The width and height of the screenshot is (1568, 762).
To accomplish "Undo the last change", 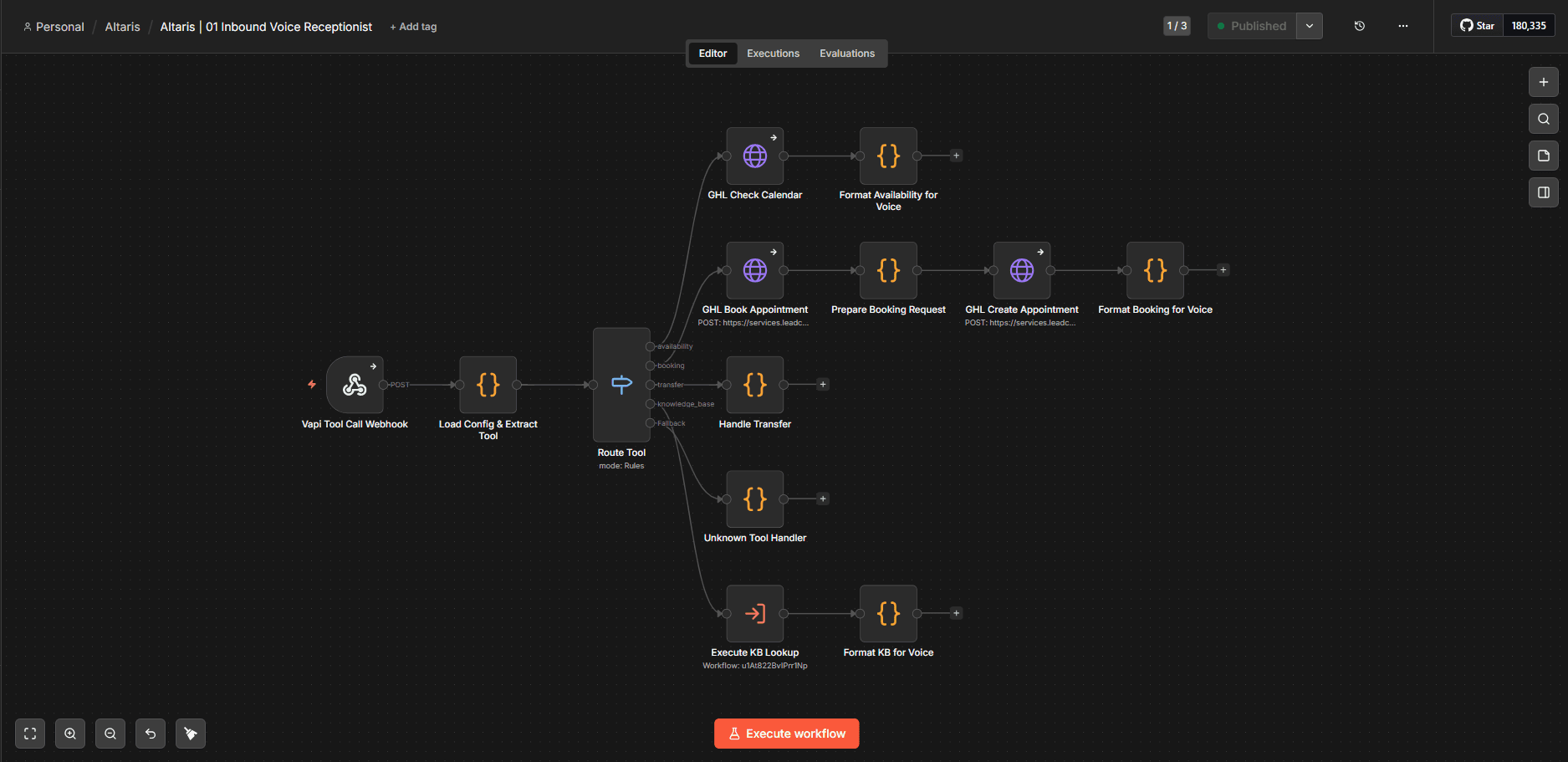I will point(150,734).
